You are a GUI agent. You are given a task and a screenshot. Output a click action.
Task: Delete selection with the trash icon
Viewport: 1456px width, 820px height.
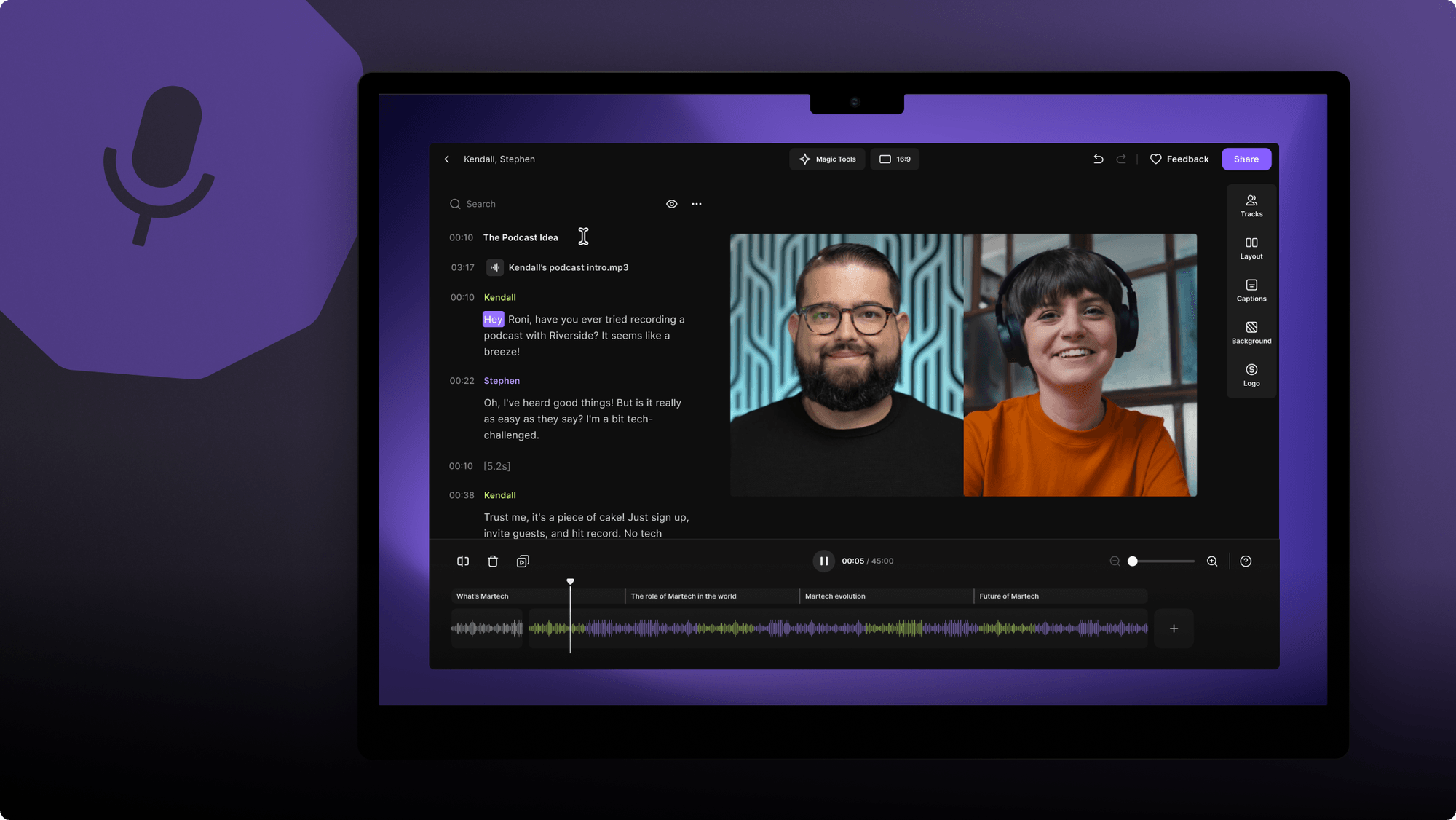[x=493, y=561]
